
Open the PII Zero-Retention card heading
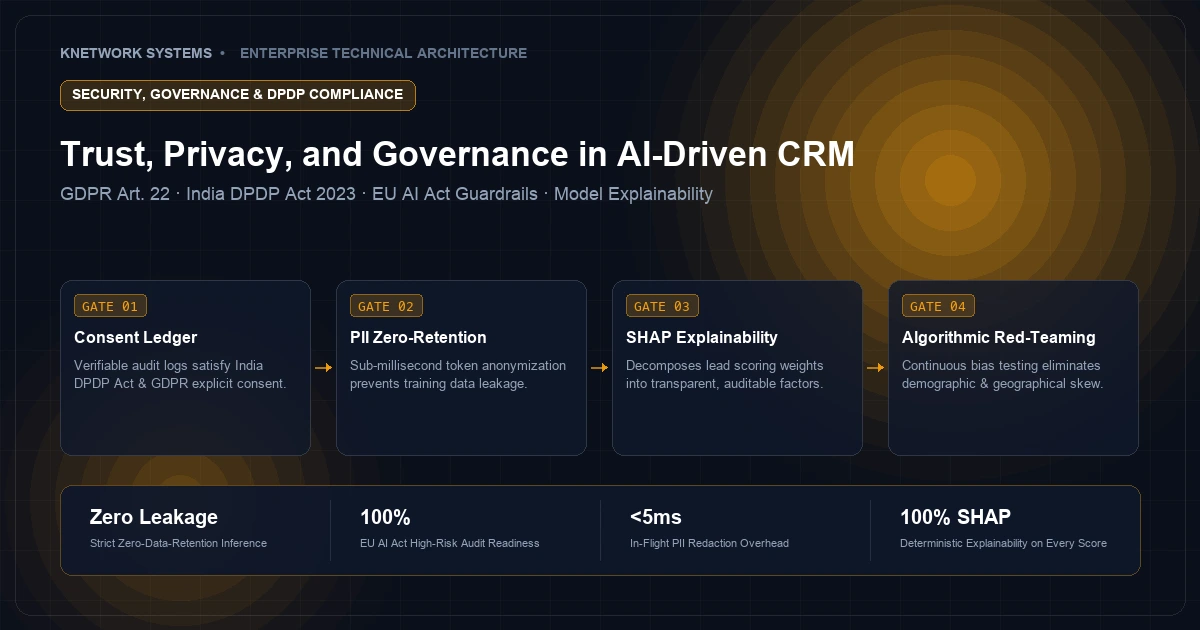(x=418, y=338)
